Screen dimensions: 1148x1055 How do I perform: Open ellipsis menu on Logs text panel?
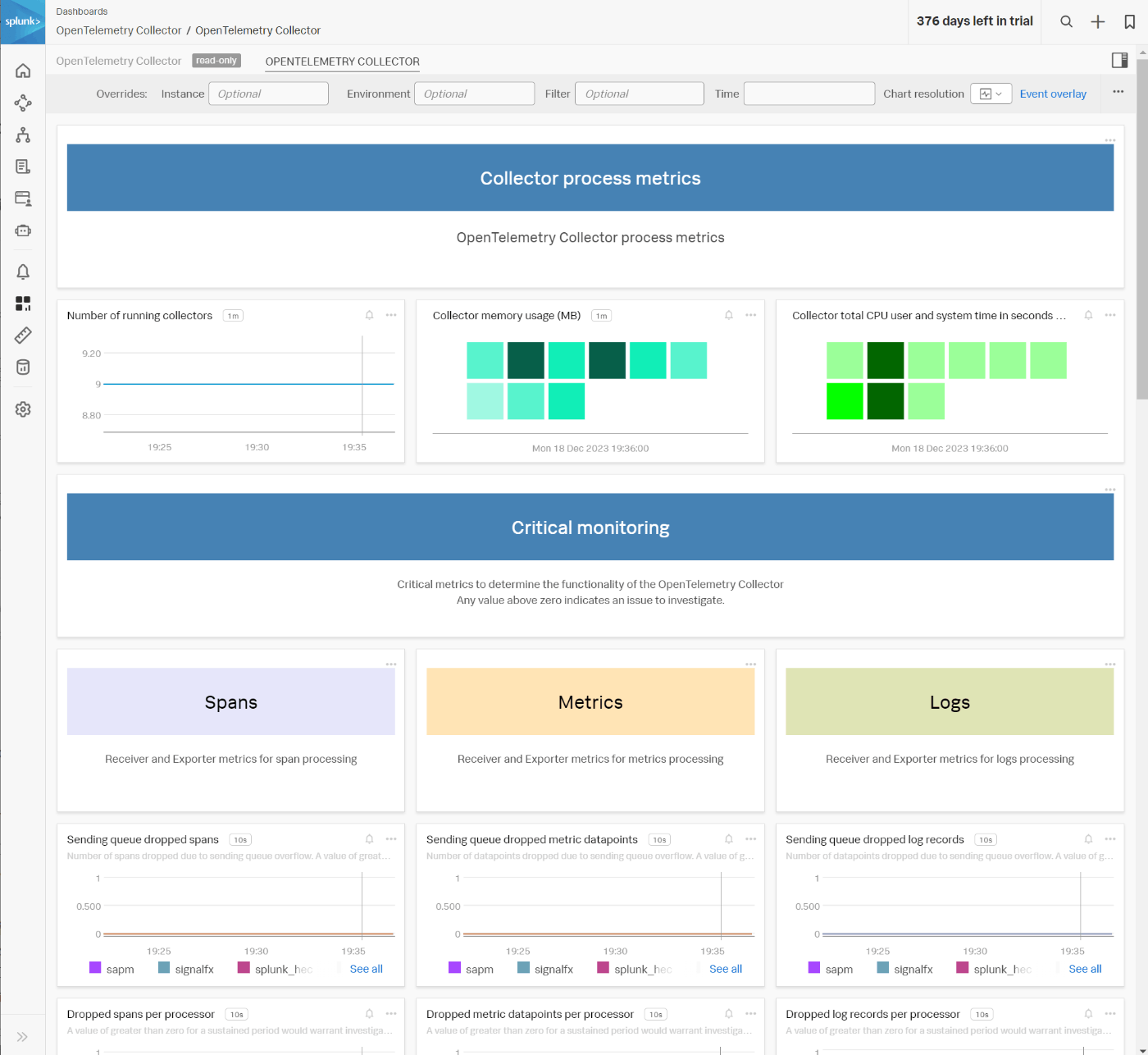1109,665
